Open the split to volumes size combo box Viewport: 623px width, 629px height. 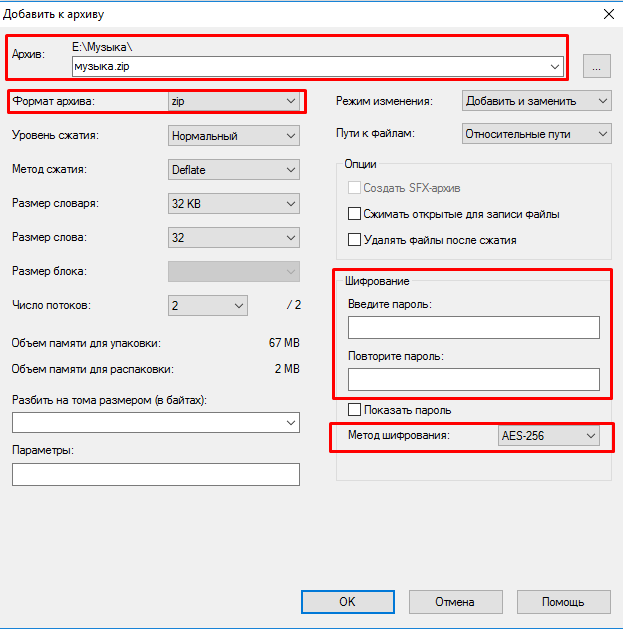[156, 423]
